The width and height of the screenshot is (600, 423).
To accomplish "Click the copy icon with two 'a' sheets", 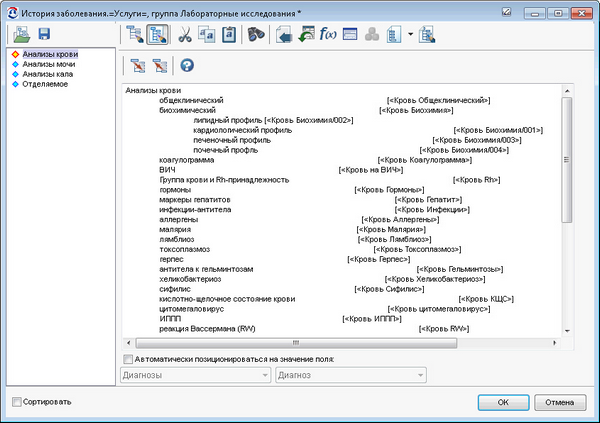I will coord(207,34).
